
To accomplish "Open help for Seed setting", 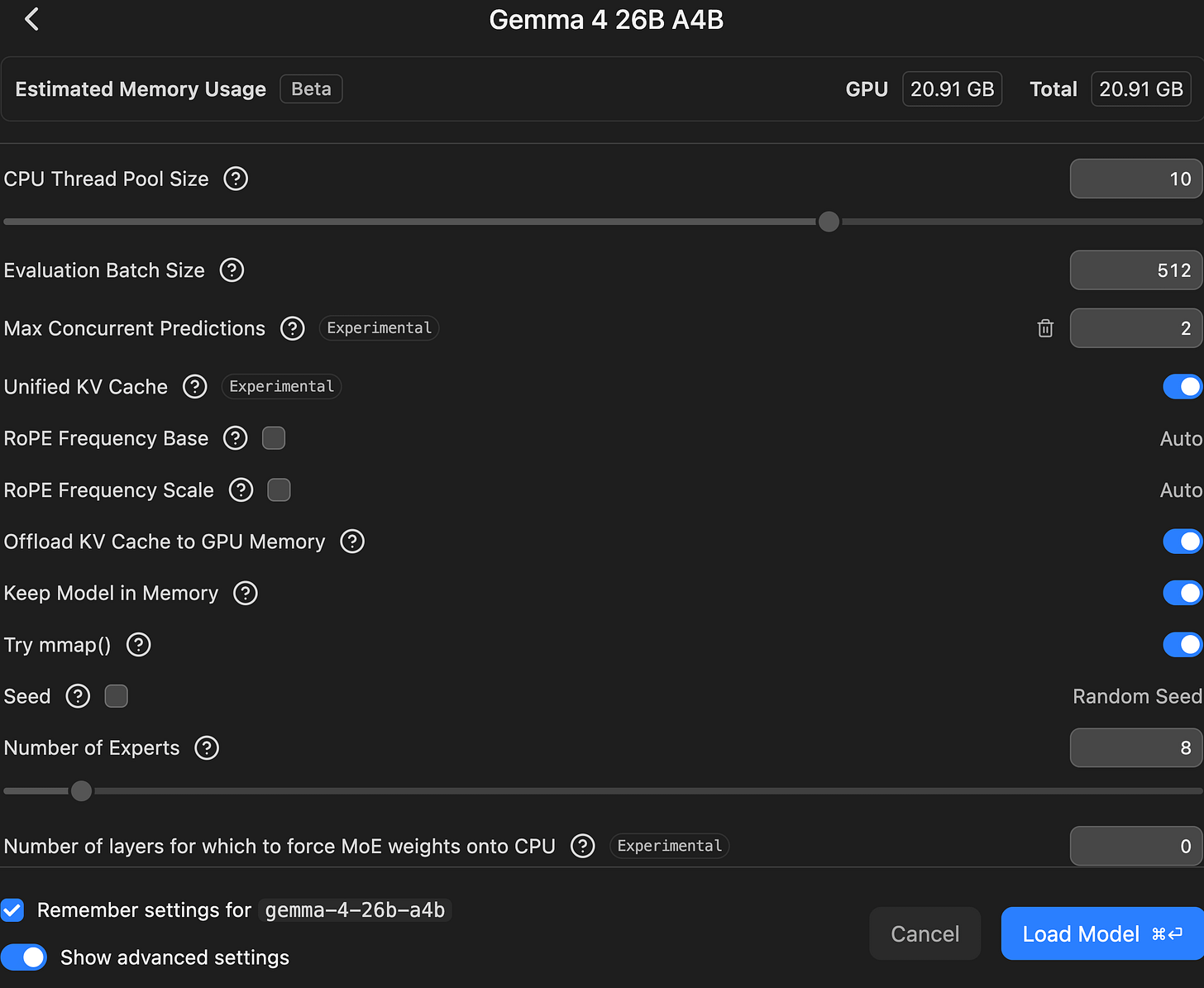I will coord(78,696).
